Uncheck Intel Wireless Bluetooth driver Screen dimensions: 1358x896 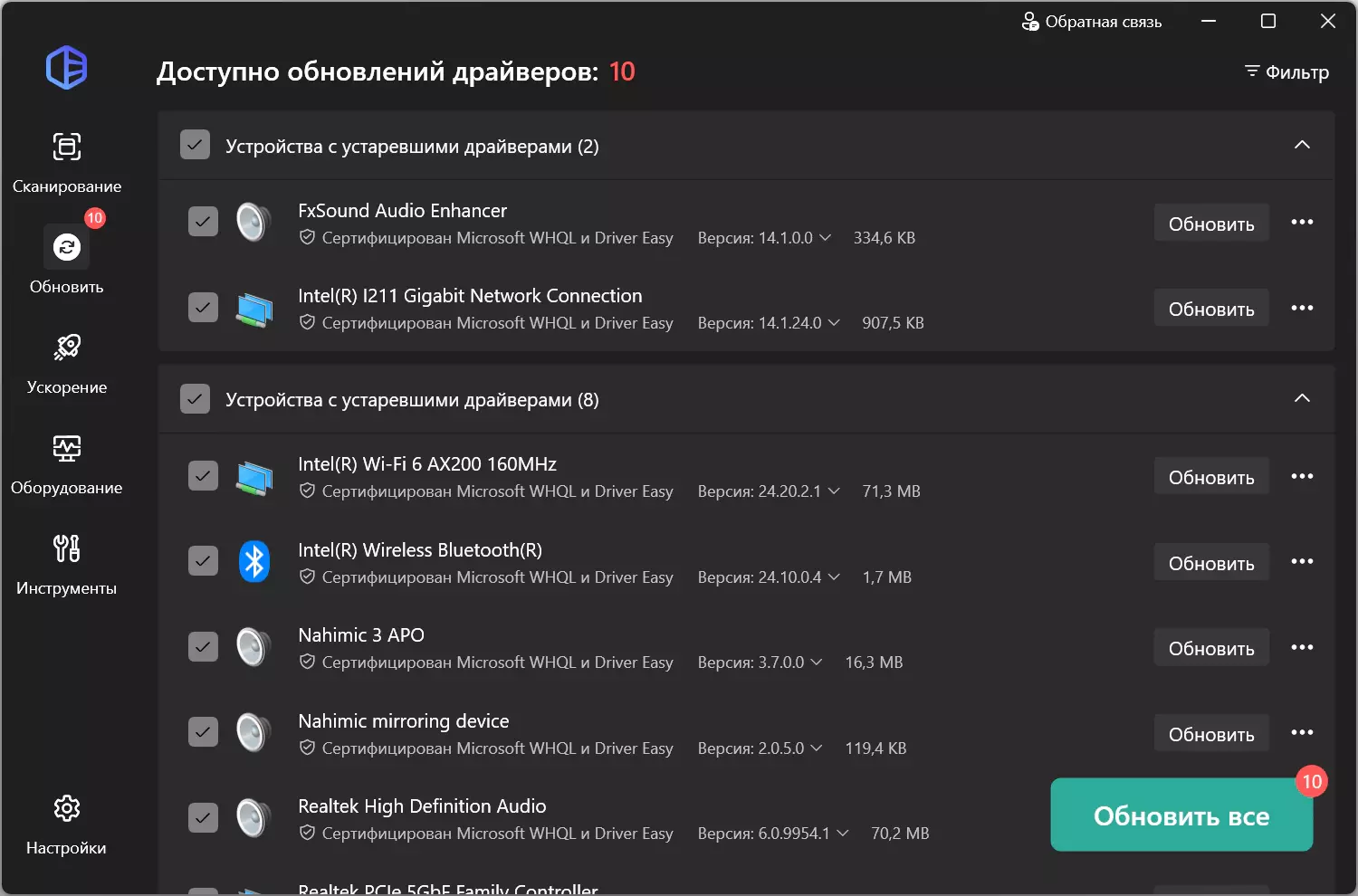click(203, 561)
